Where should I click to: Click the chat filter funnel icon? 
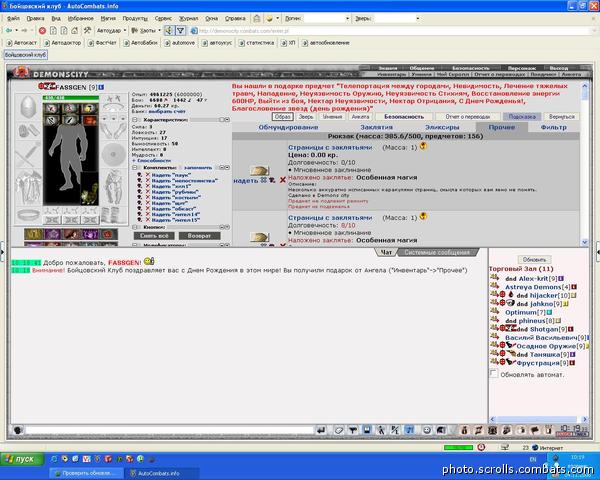coord(352,430)
